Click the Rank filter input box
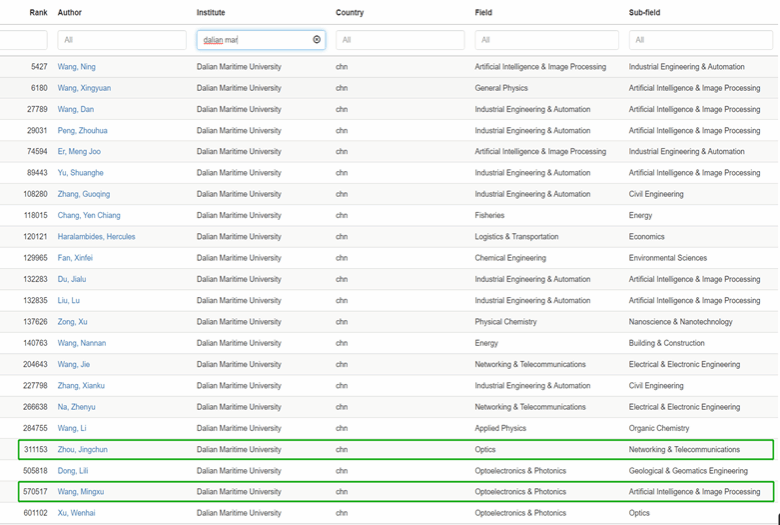 (23, 40)
